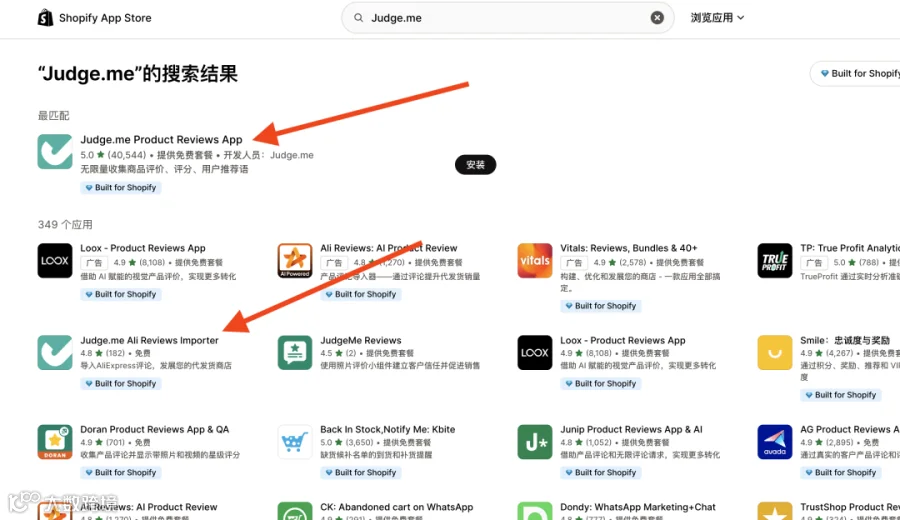Viewport: 900px width, 520px height.
Task: Open Doran Product Reviews App & QA title
Action: [x=154, y=429]
